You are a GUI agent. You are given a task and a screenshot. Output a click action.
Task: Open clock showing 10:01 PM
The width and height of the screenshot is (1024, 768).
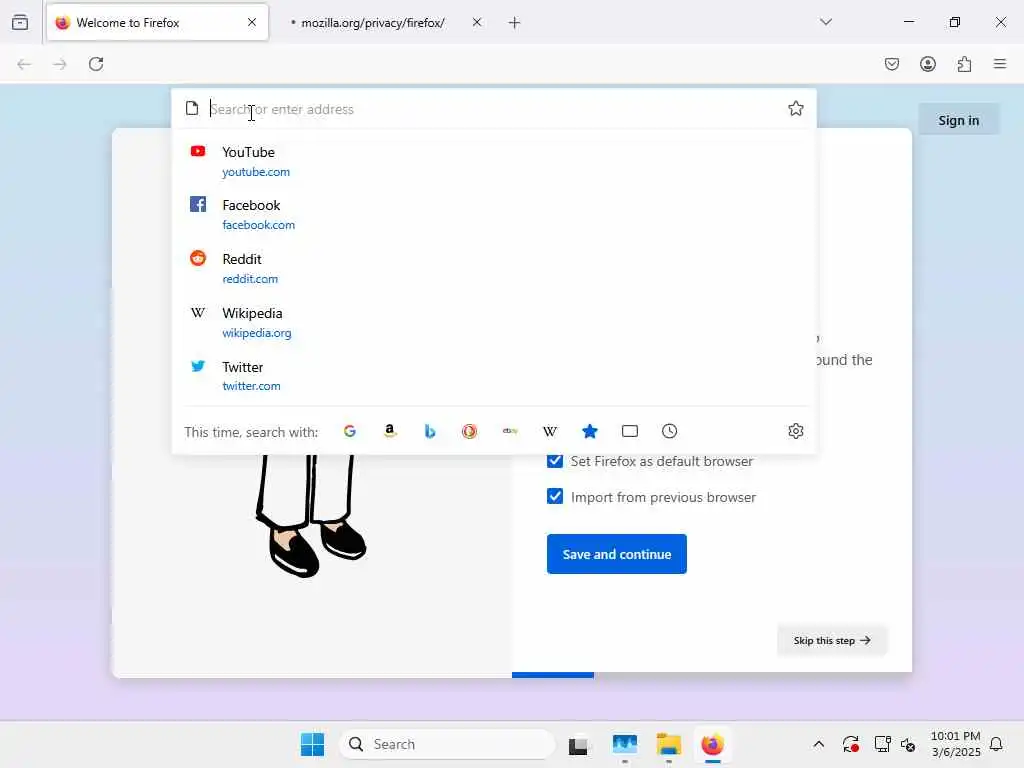[955, 744]
